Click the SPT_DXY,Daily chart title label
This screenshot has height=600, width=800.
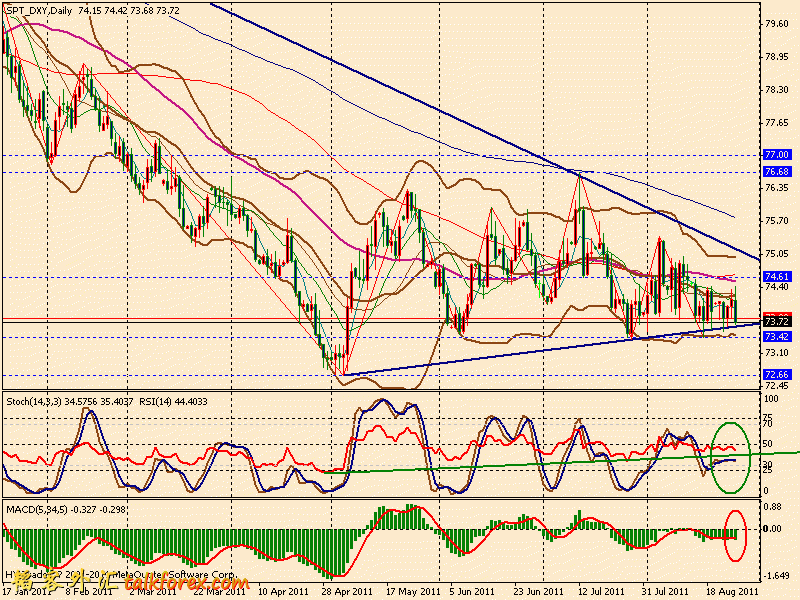(x=40, y=9)
